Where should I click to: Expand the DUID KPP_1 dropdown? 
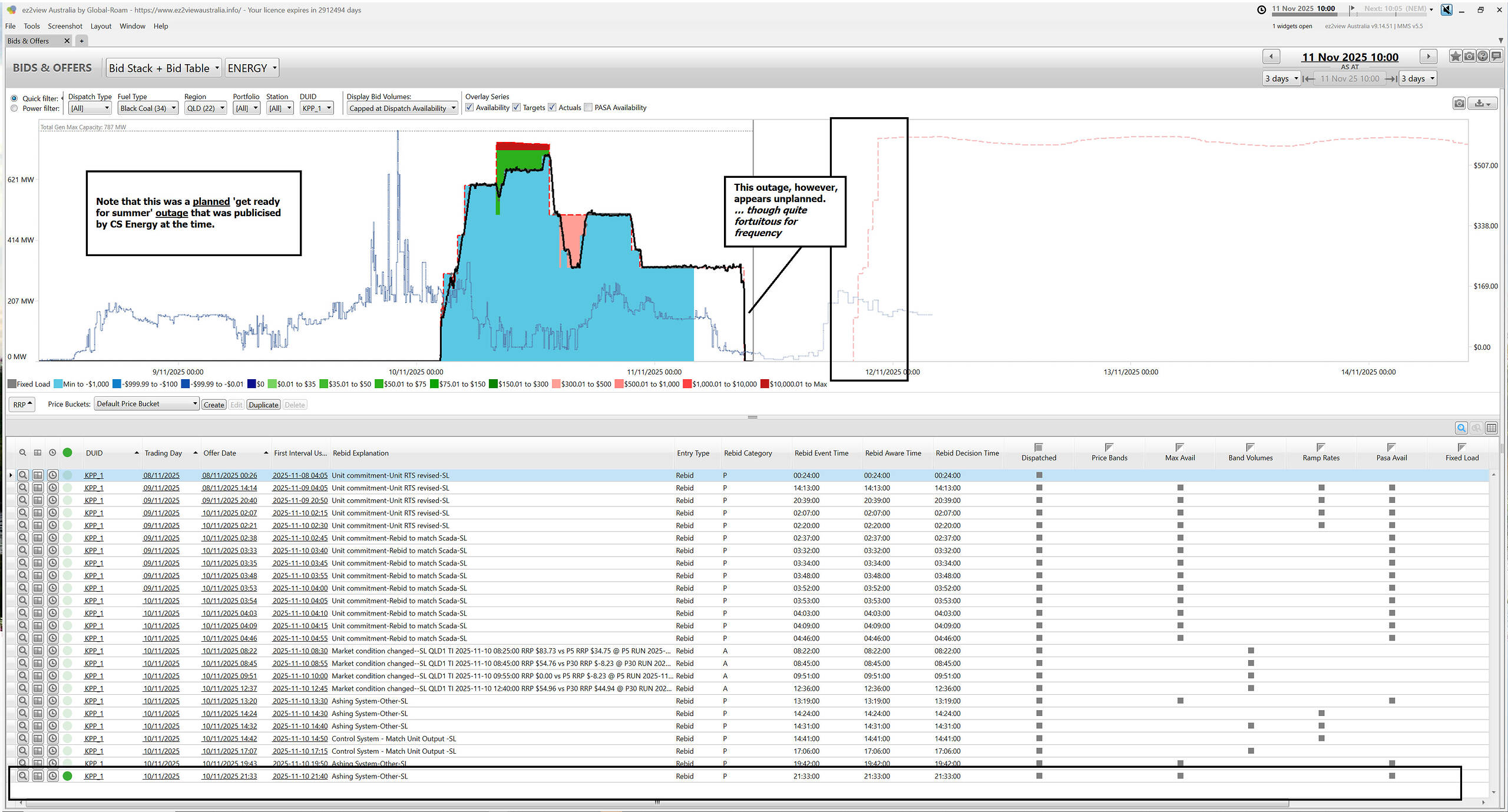pyautogui.click(x=317, y=108)
